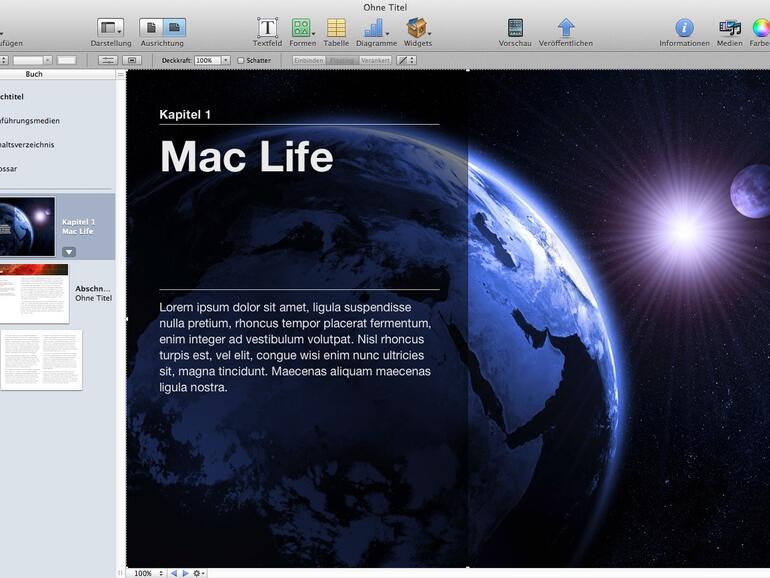This screenshot has height=578, width=770.
Task: Open the Farben color wheel
Action: tap(761, 28)
